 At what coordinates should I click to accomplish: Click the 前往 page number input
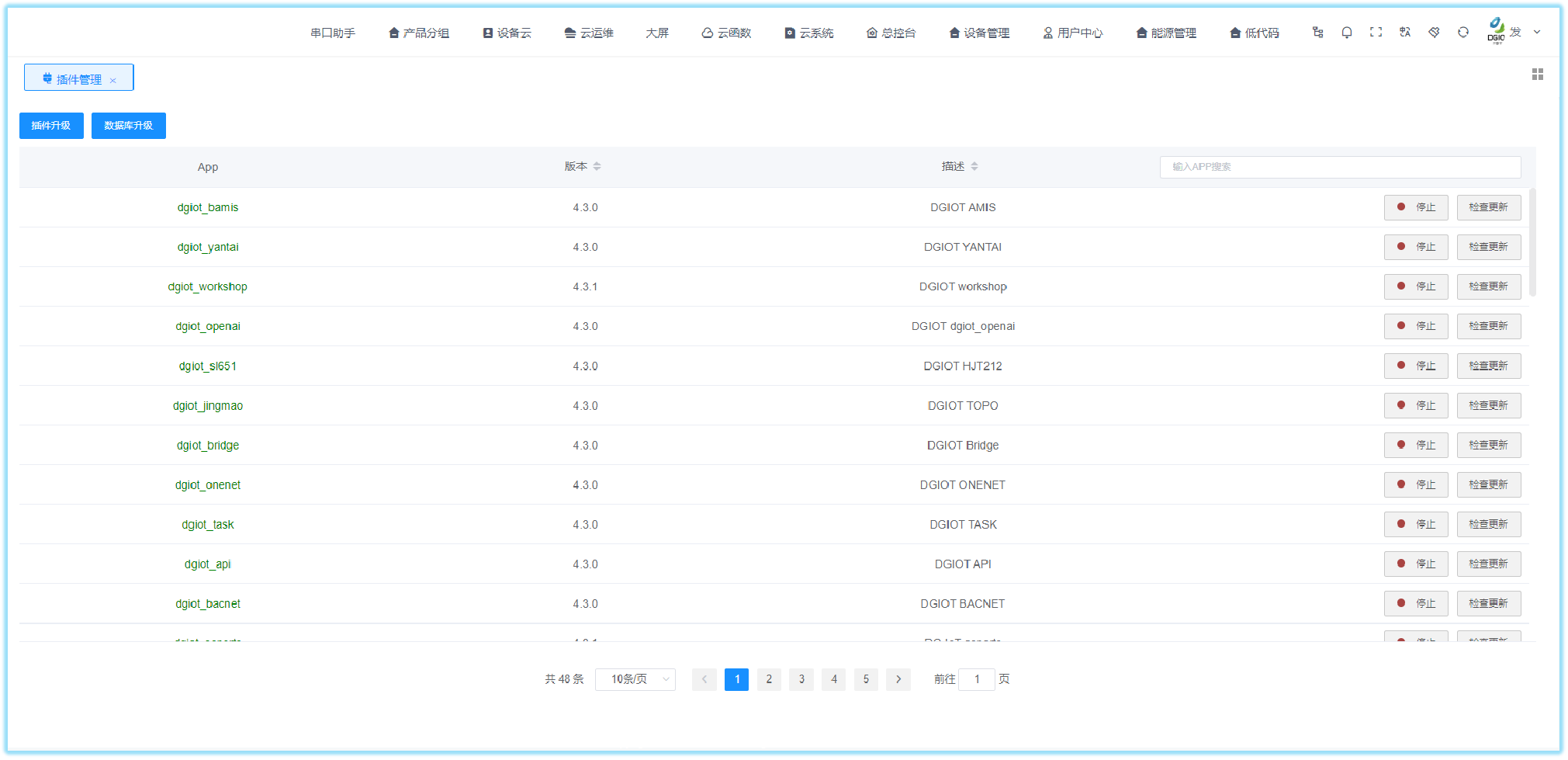[x=977, y=679]
